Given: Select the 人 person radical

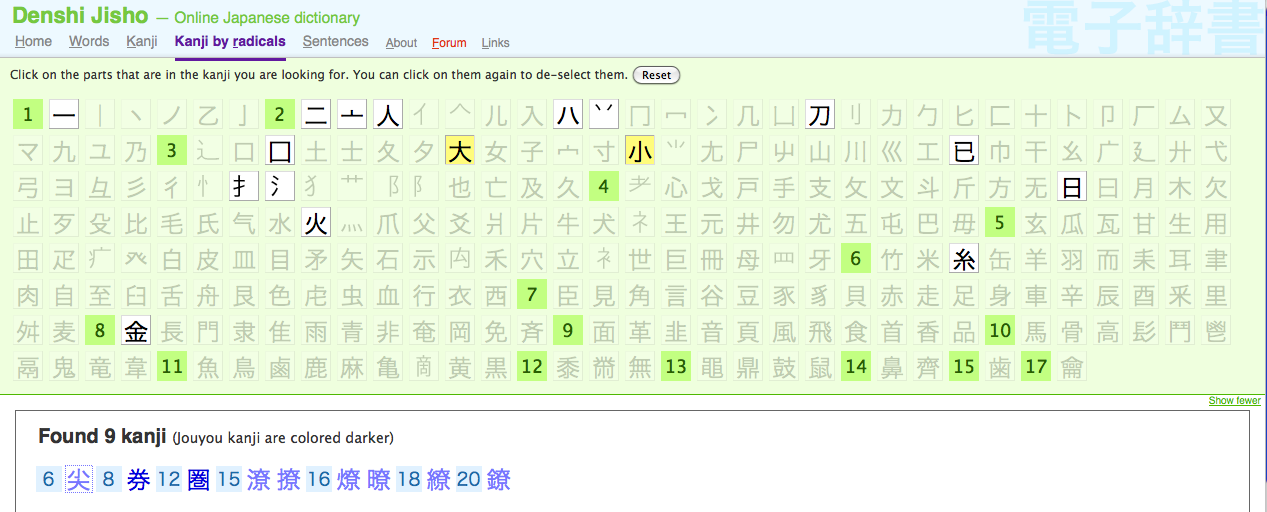Looking at the screenshot, I should (x=388, y=115).
